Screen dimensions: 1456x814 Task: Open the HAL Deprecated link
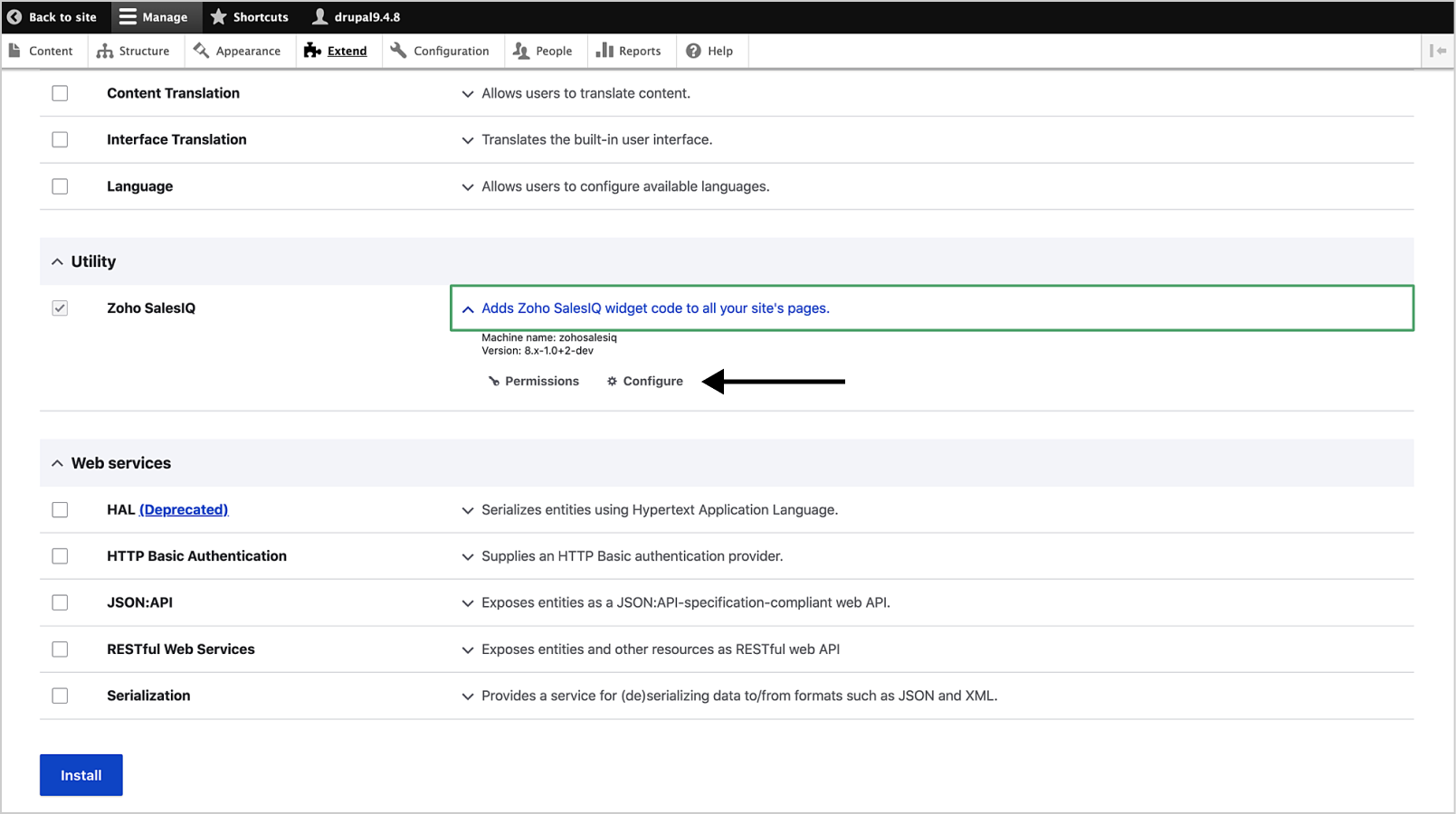pyautogui.click(x=184, y=510)
